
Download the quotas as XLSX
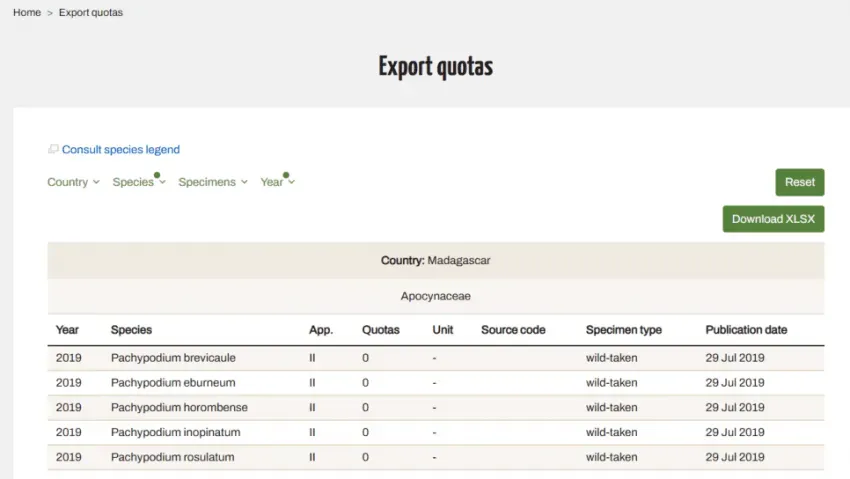pyautogui.click(x=773, y=219)
